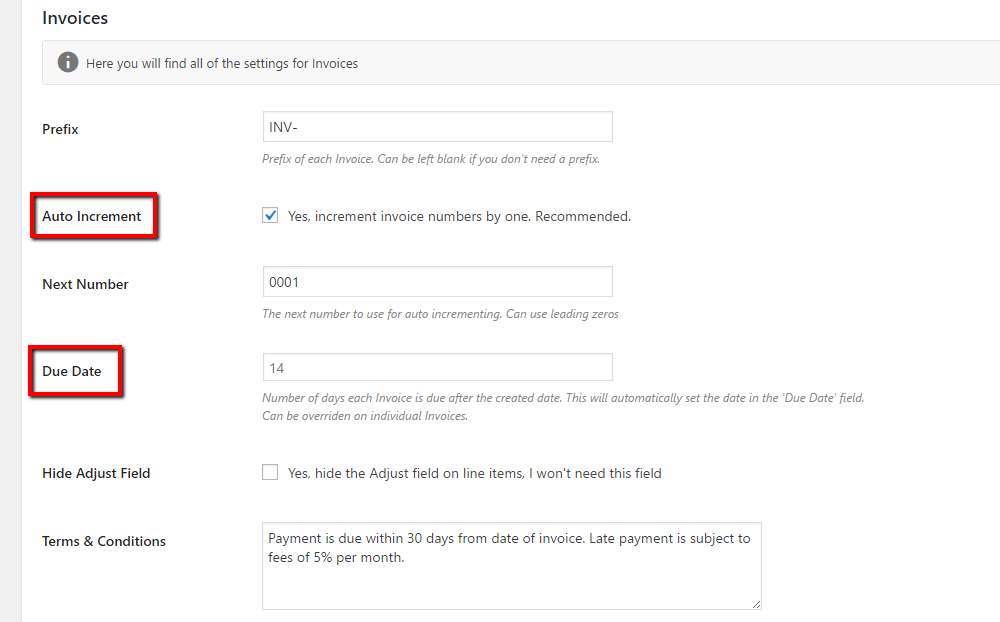
Task: Click the Terms & Conditions label
Action: point(103,540)
